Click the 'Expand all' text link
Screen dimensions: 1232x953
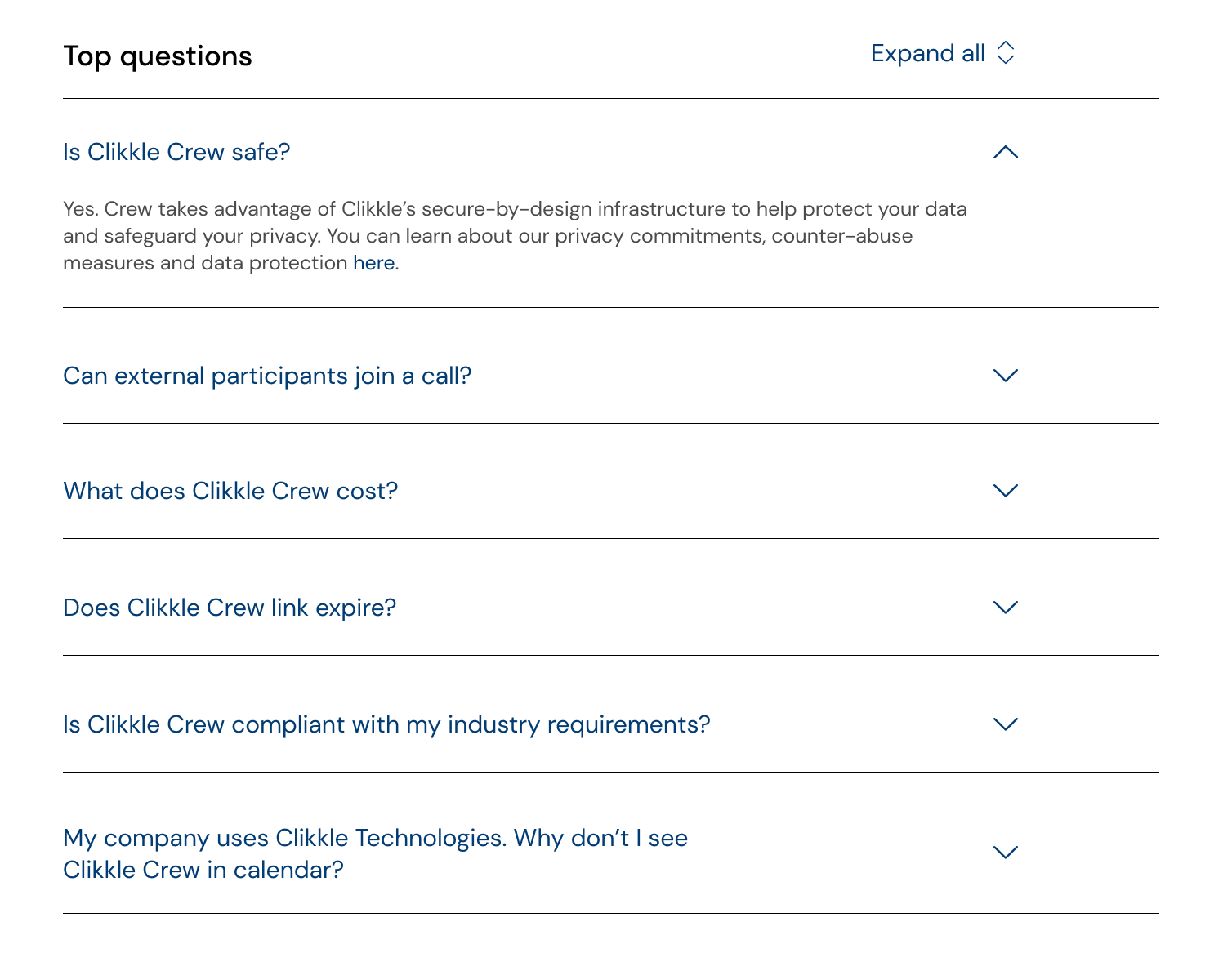[x=928, y=53]
